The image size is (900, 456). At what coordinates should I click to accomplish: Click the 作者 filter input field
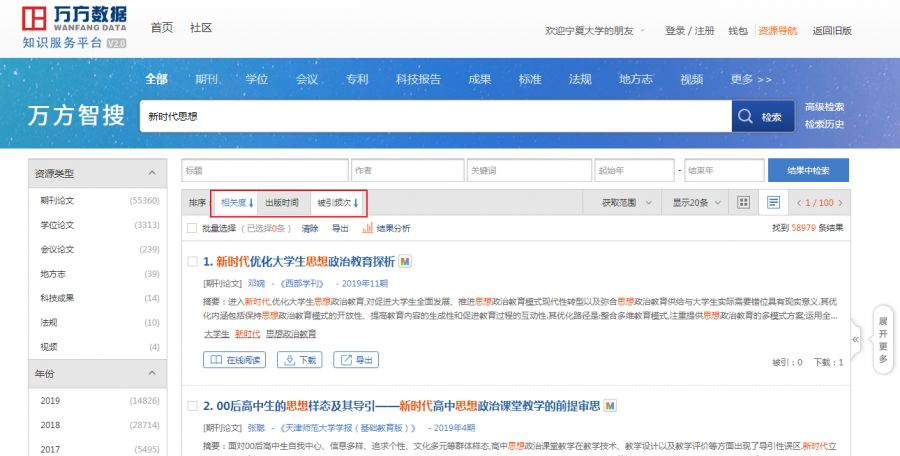tap(408, 170)
